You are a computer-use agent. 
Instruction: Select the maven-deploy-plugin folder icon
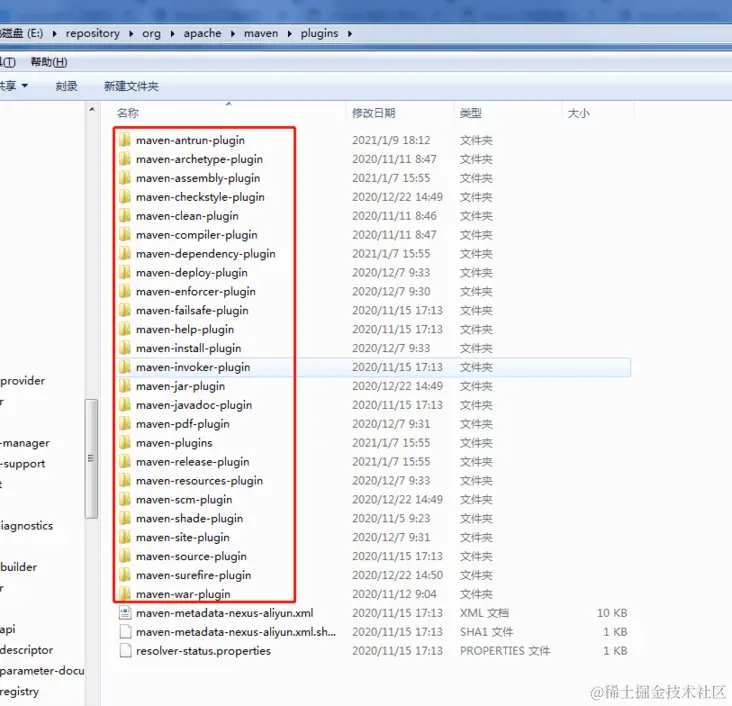125,273
